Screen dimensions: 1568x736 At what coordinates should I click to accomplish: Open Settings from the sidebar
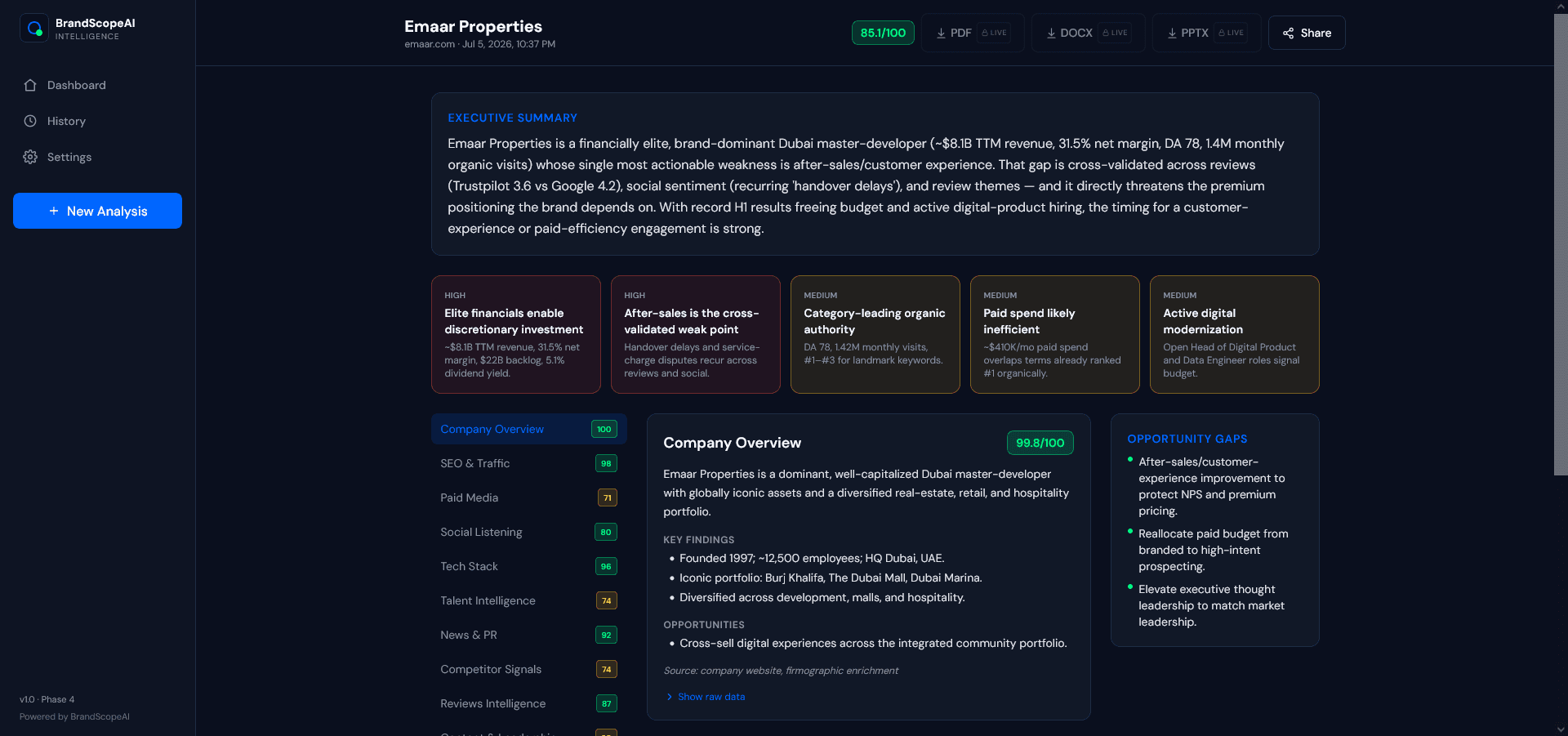[97, 157]
